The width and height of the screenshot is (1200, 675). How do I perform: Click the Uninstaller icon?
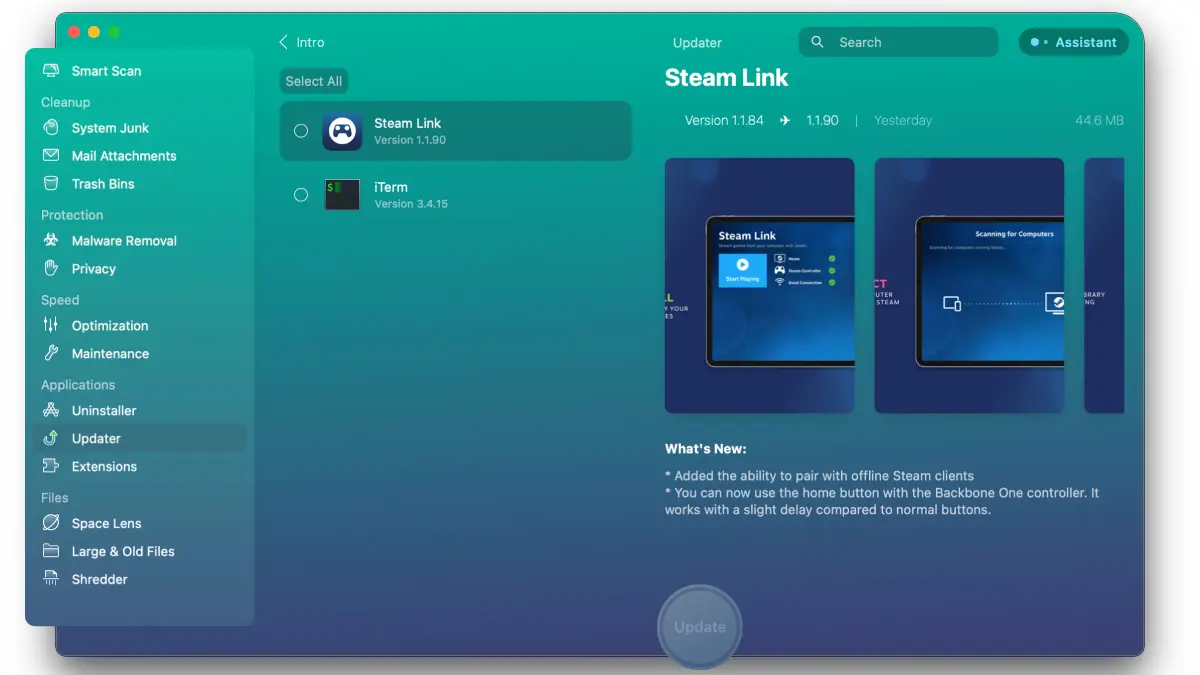point(51,411)
